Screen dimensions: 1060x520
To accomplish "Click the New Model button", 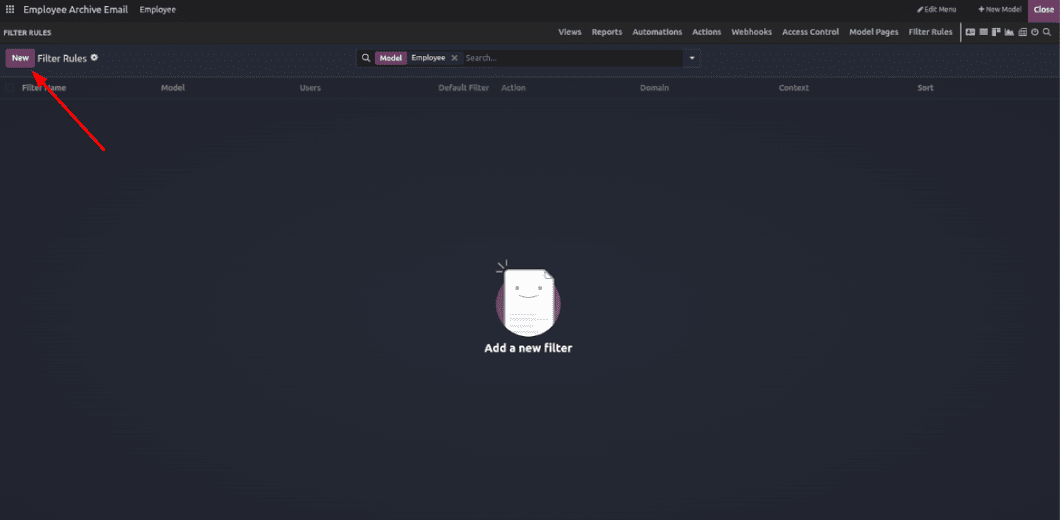I will coord(1000,9).
